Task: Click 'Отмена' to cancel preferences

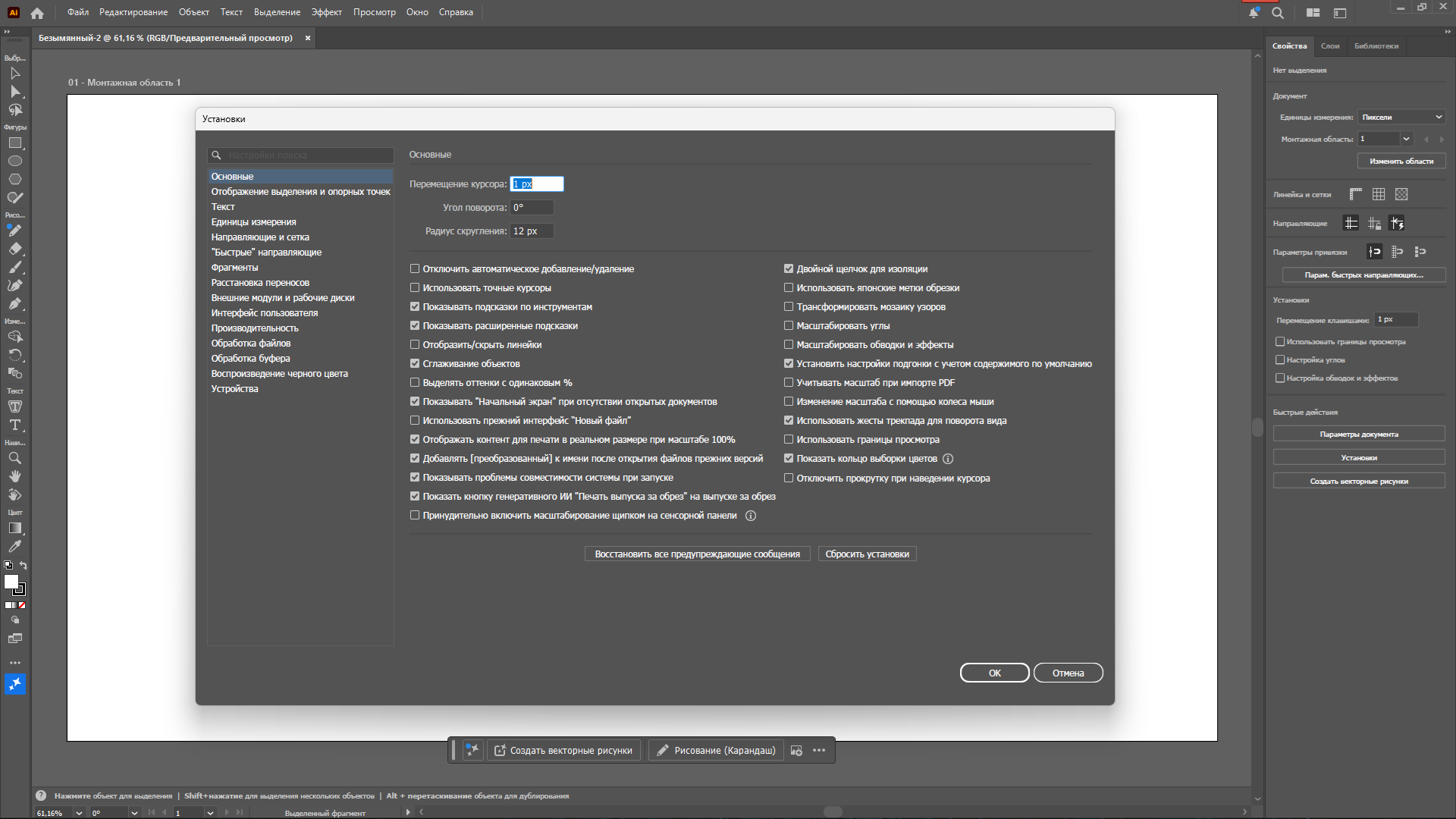Action: point(1068,673)
